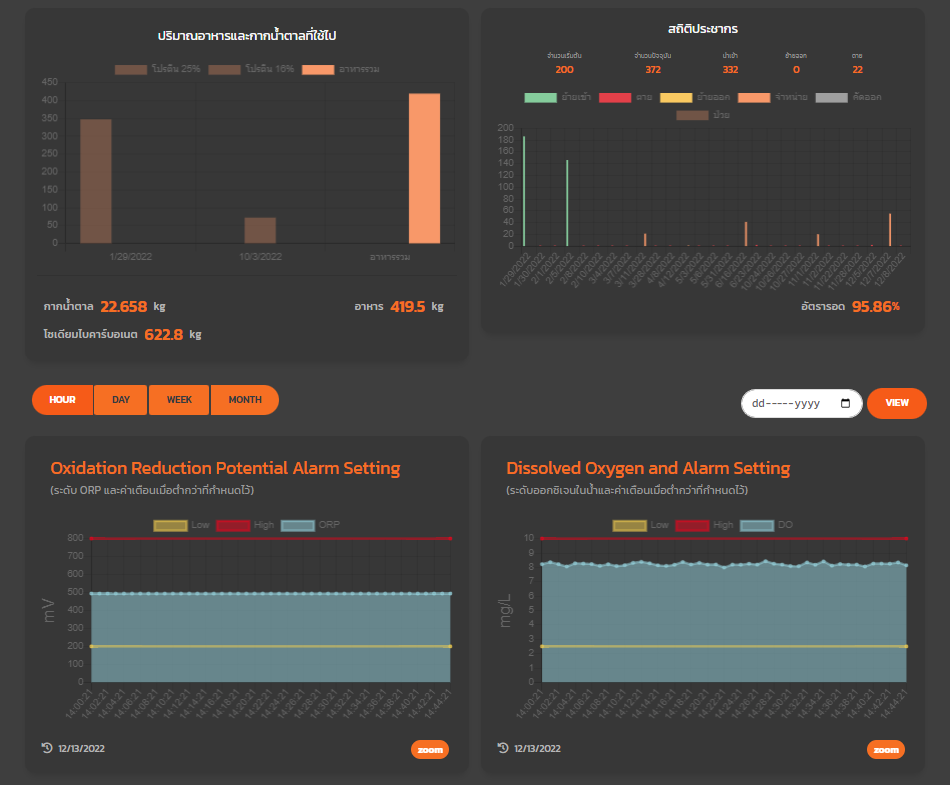The height and width of the screenshot is (785, 950).
Task: Switch to the DAY time range tab
Action: click(x=121, y=400)
